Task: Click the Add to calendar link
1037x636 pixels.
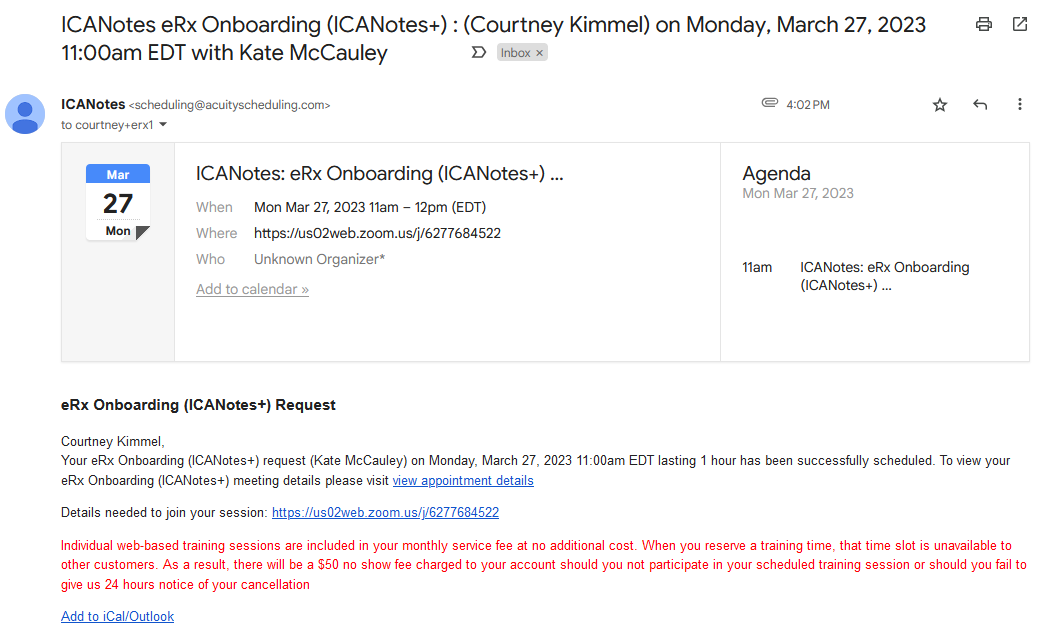Action: point(252,289)
